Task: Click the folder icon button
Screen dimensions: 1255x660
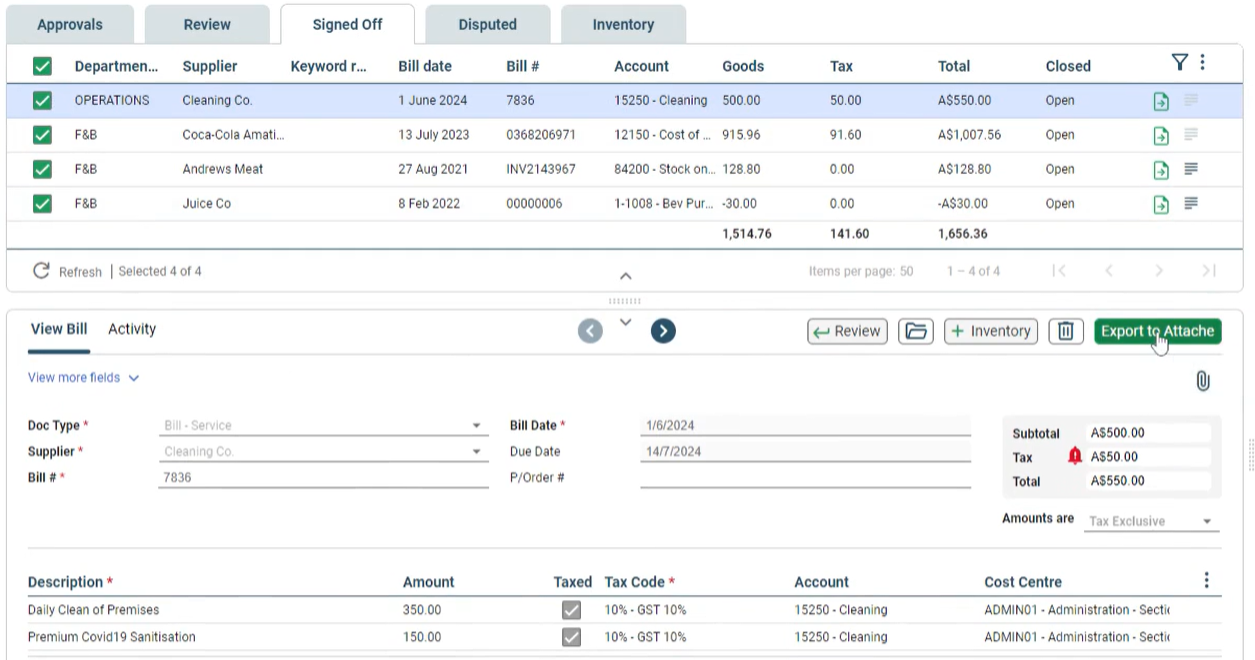Action: pyautogui.click(x=915, y=331)
